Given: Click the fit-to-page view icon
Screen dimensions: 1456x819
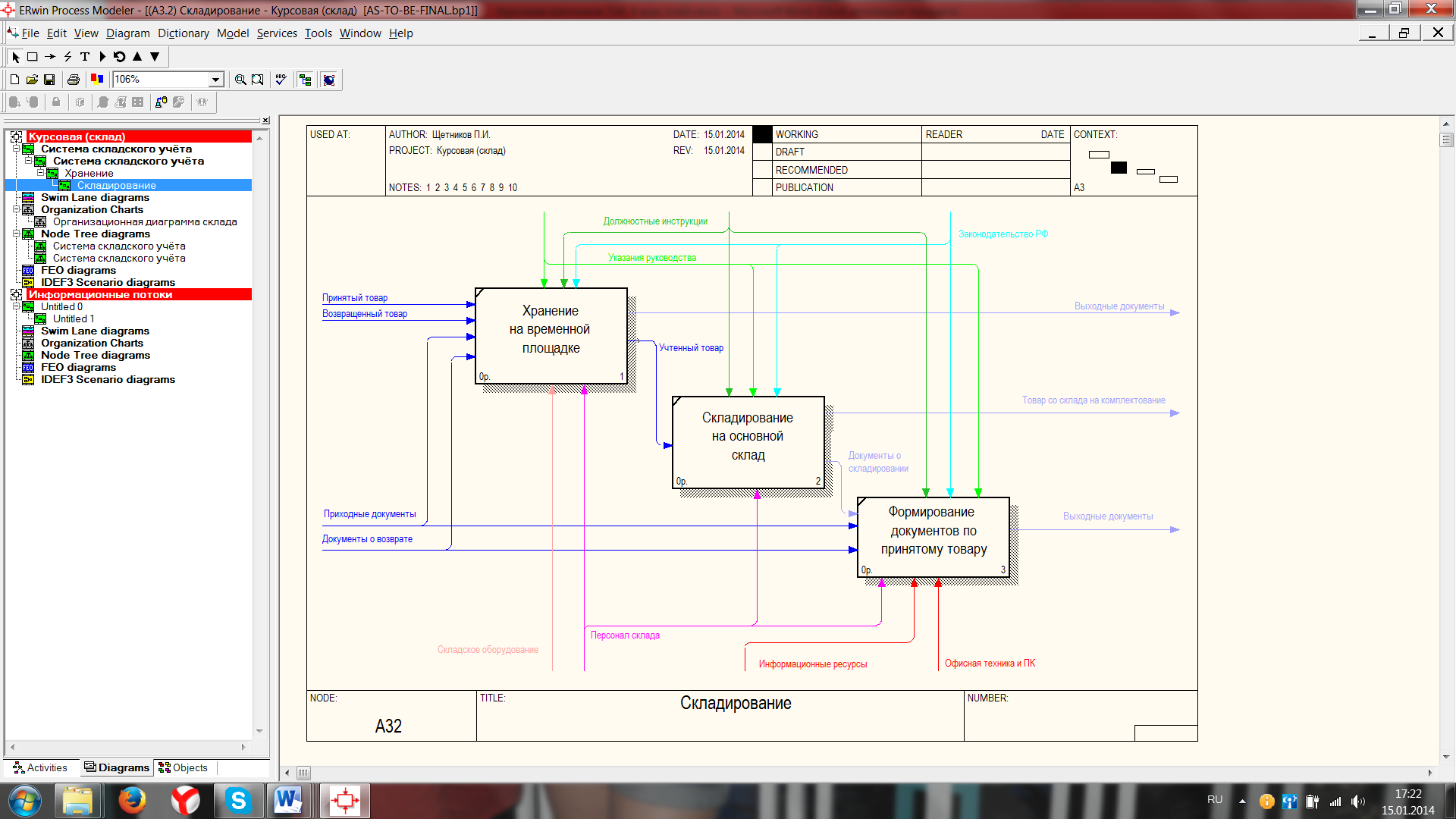Looking at the screenshot, I should click(258, 80).
